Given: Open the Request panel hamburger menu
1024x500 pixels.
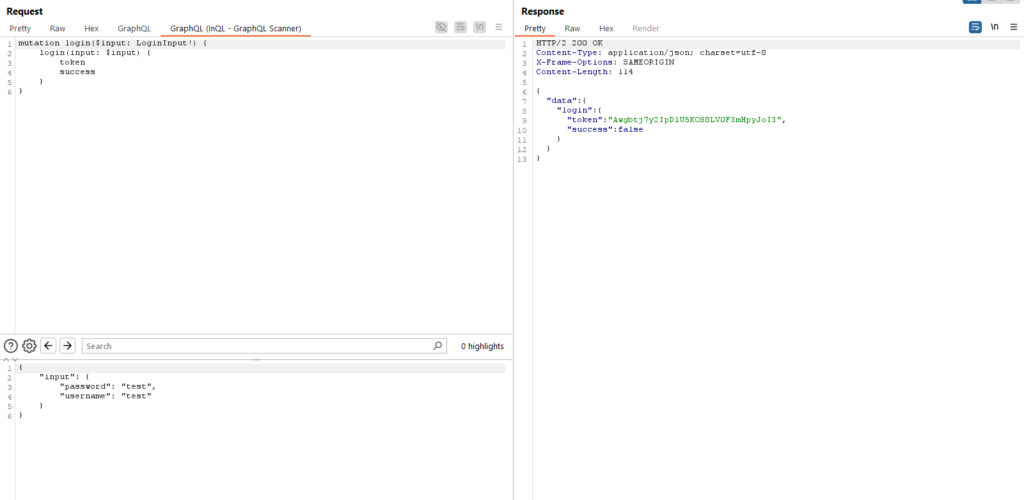Looking at the screenshot, I should point(499,28).
